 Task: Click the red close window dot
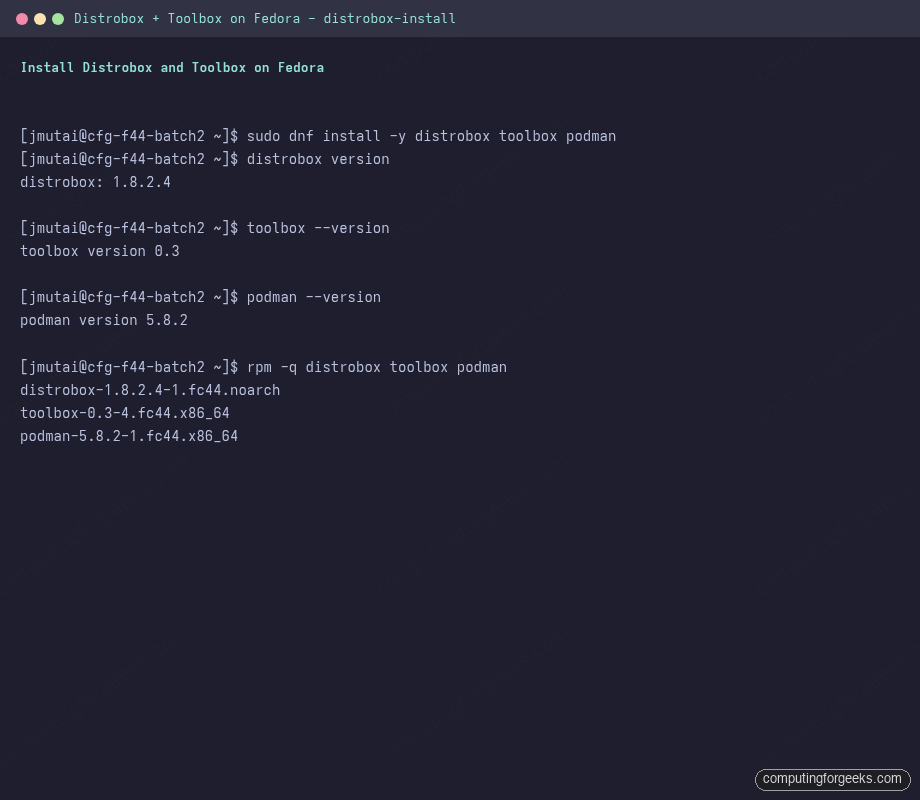[x=22, y=19]
